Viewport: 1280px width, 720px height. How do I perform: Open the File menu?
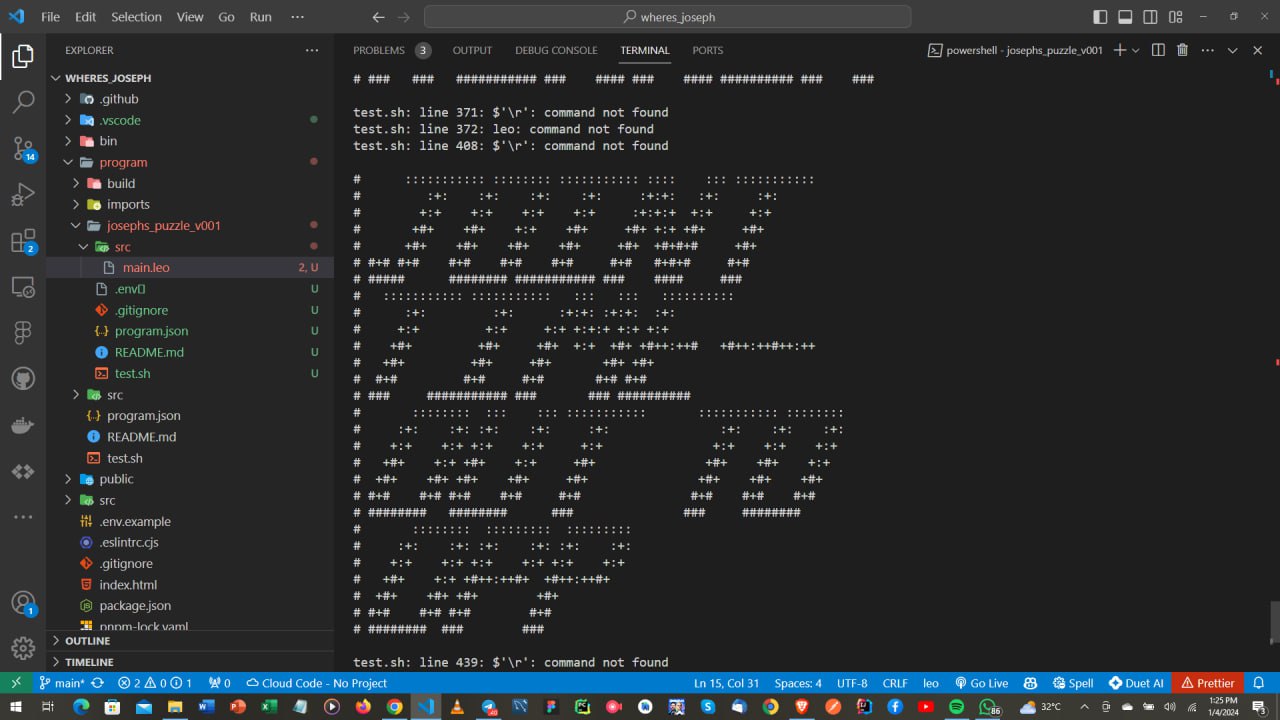coord(51,17)
